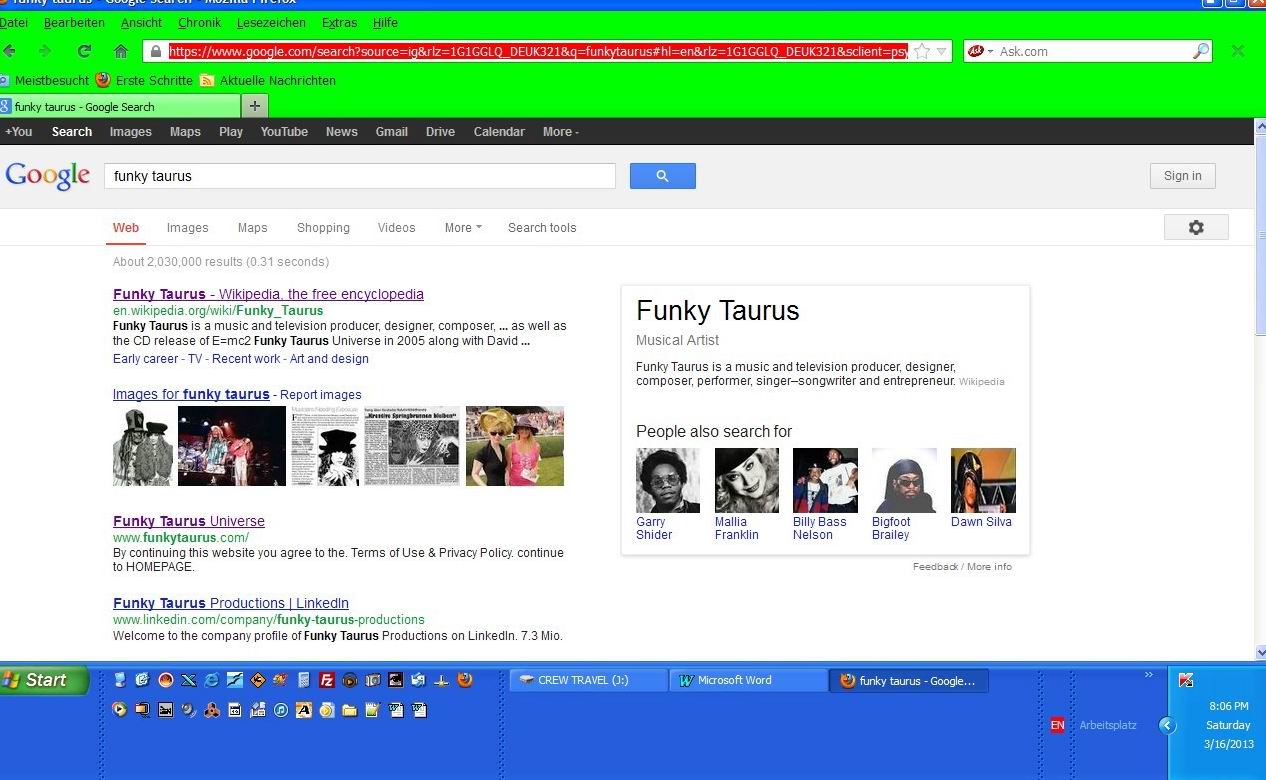Open the Datei menu

click(x=14, y=22)
